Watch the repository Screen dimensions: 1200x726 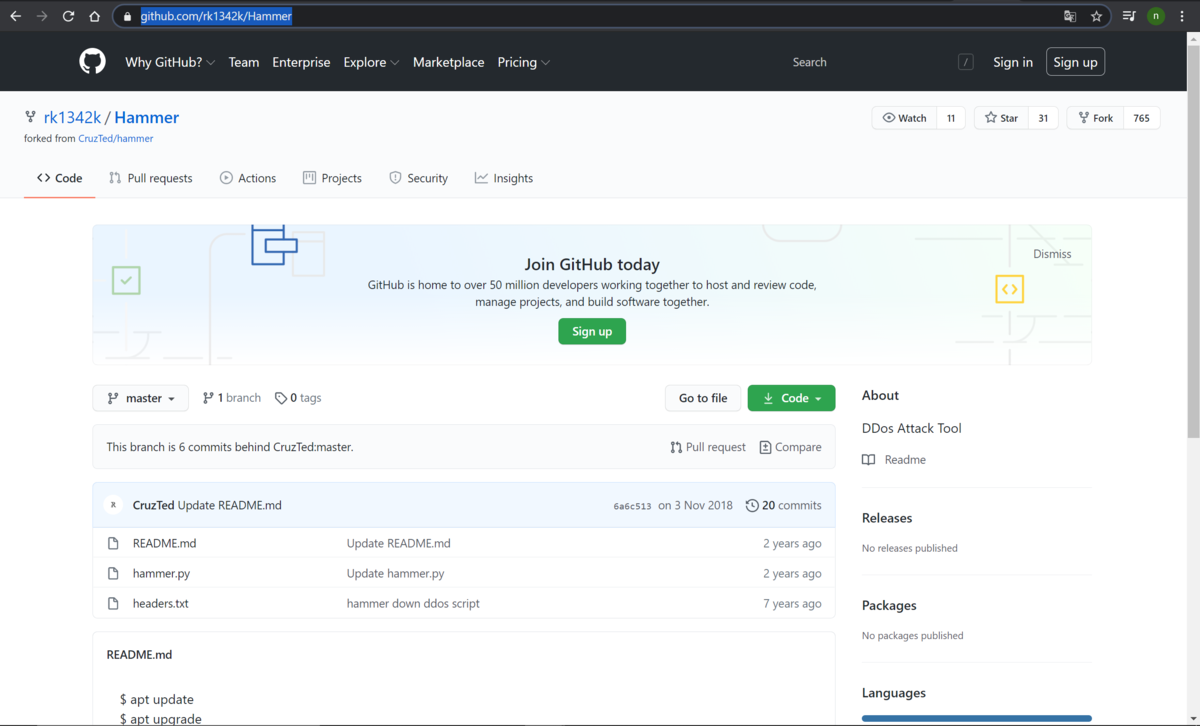[905, 118]
